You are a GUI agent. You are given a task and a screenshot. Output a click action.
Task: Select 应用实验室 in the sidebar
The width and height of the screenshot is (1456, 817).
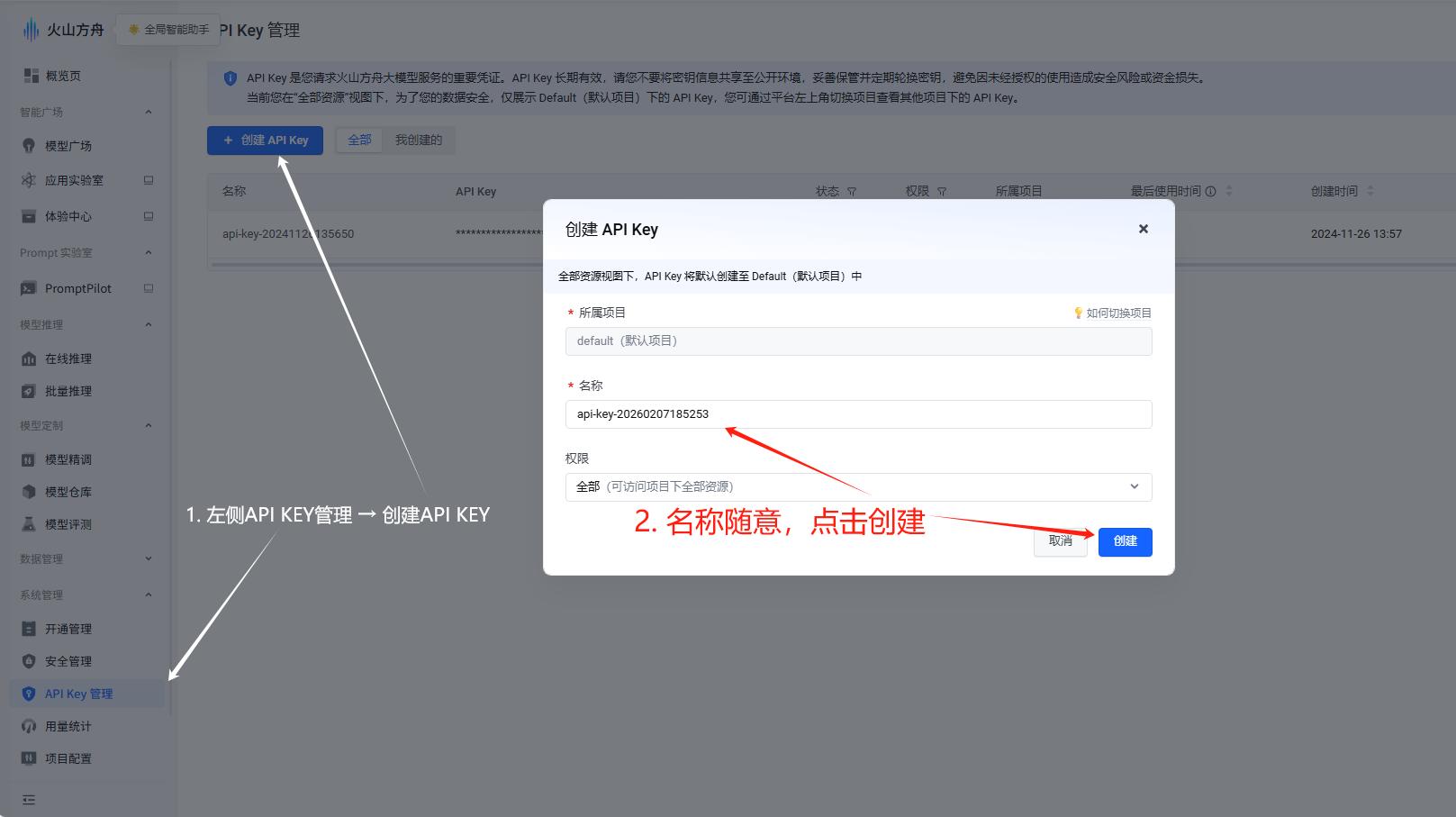[x=73, y=179]
